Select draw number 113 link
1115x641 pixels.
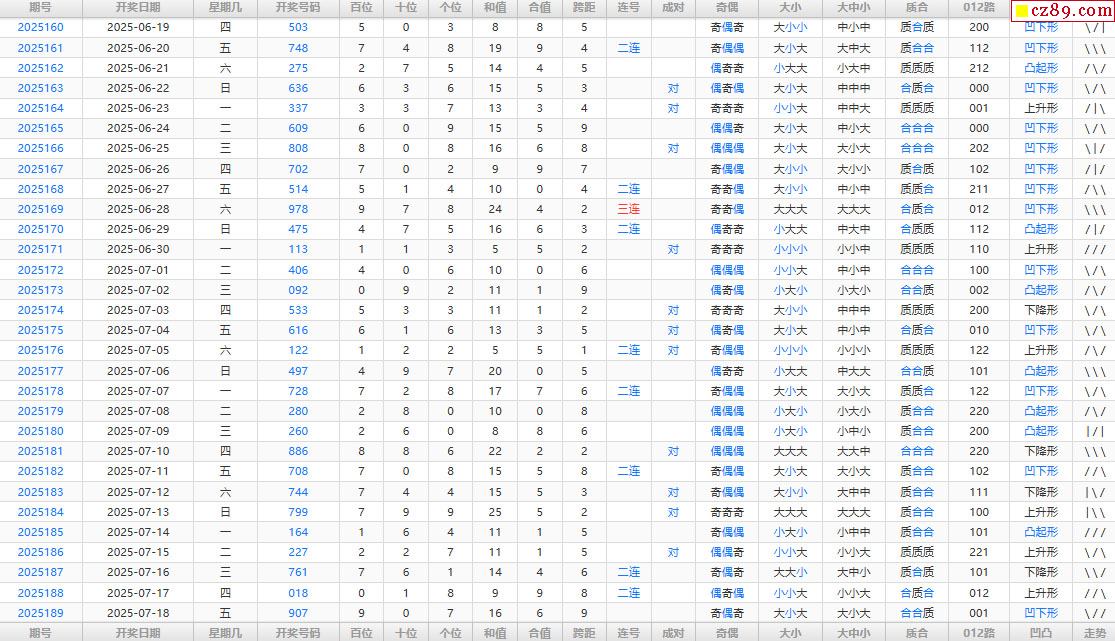298,249
